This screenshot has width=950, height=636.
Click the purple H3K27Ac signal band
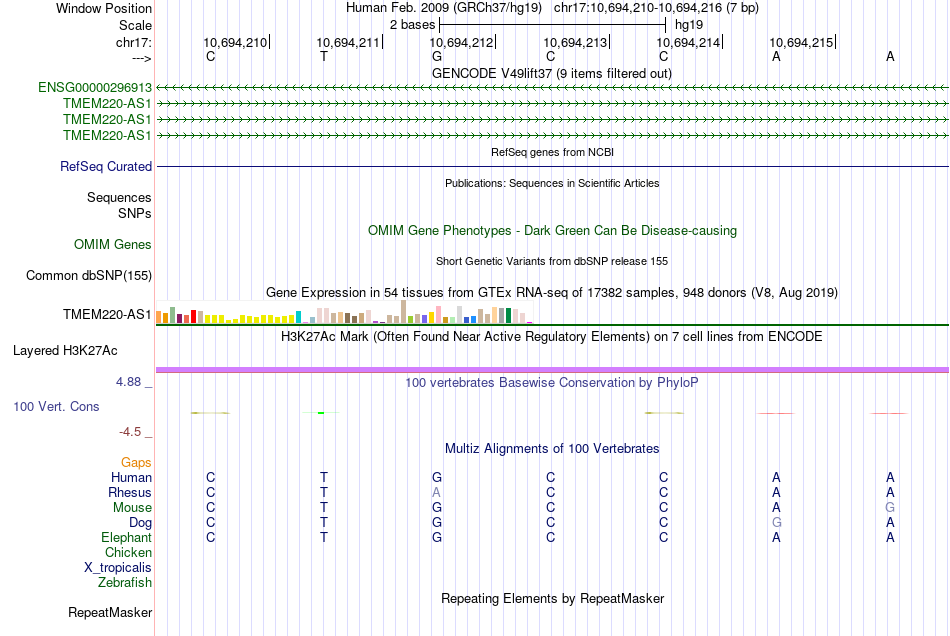click(552, 369)
